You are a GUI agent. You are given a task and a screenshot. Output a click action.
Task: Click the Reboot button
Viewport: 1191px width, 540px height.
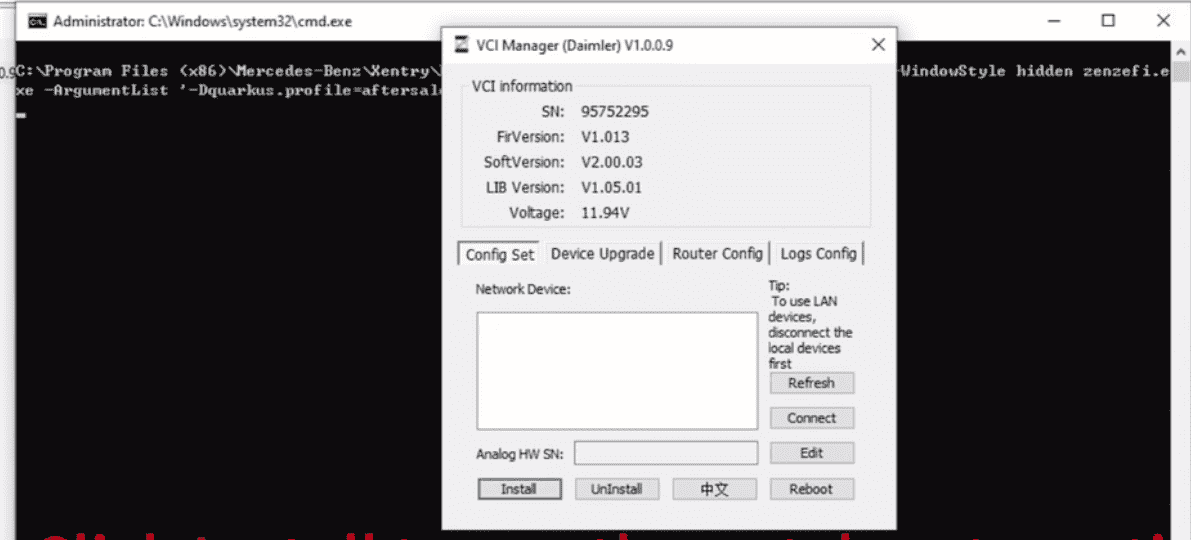[811, 489]
